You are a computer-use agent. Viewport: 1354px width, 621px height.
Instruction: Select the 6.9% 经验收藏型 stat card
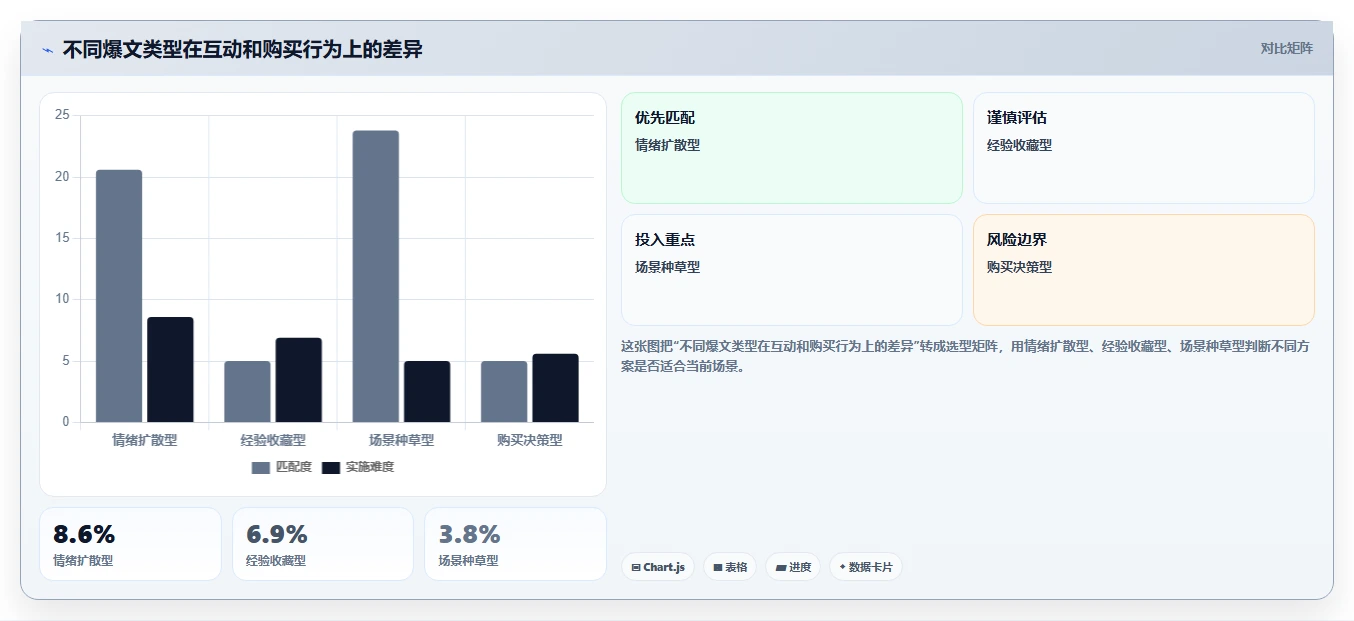pyautogui.click(x=323, y=544)
